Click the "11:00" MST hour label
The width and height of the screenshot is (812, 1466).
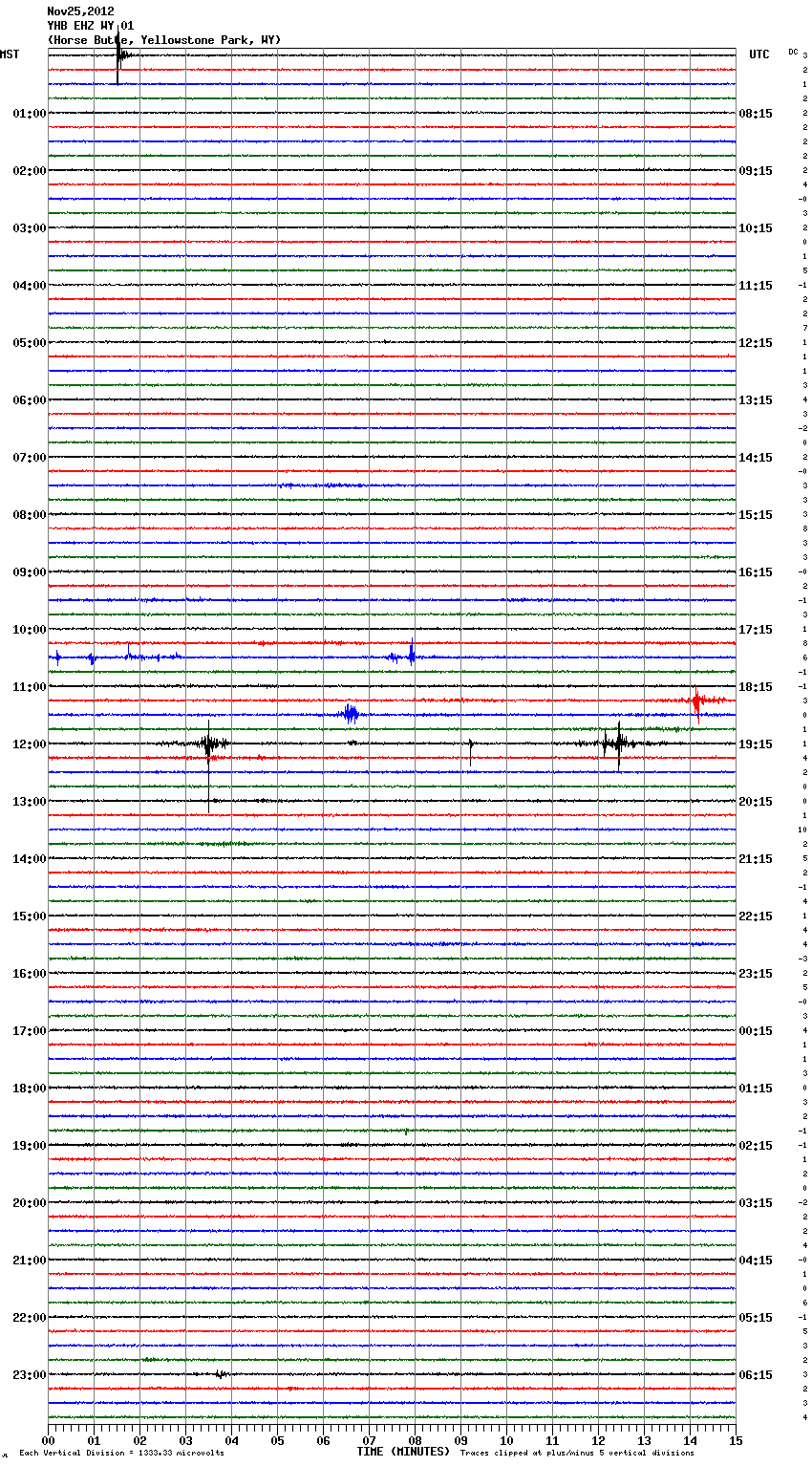30,687
